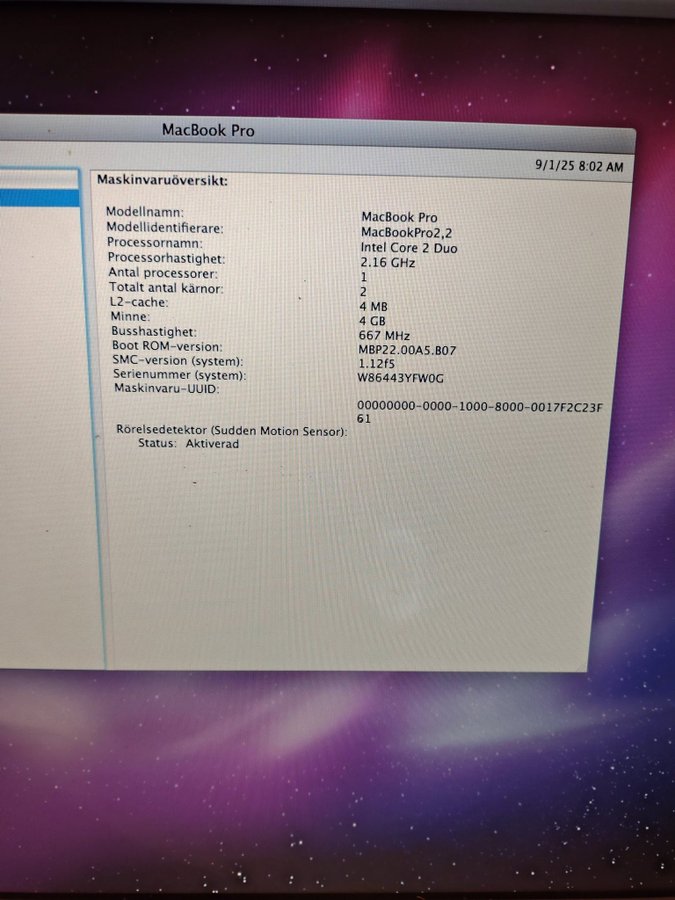Click the Totalt antal kärnor label

165,288
